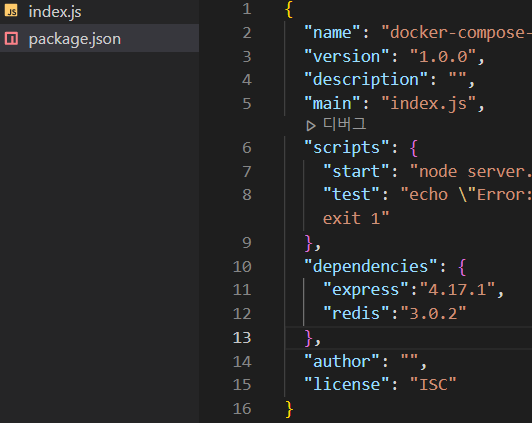Click the closing yellow brace on line 16
The height and width of the screenshot is (423, 532).
pos(289,409)
